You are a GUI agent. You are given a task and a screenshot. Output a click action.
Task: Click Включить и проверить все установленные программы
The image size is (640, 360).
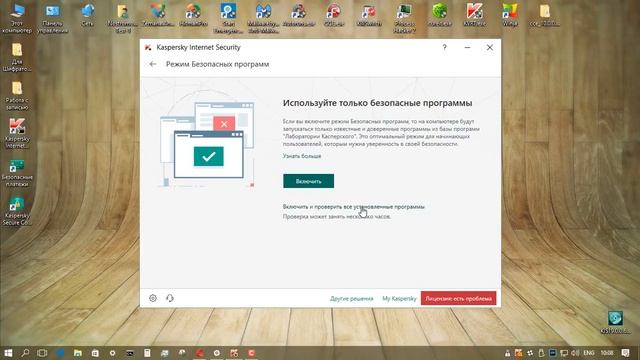[x=353, y=207]
